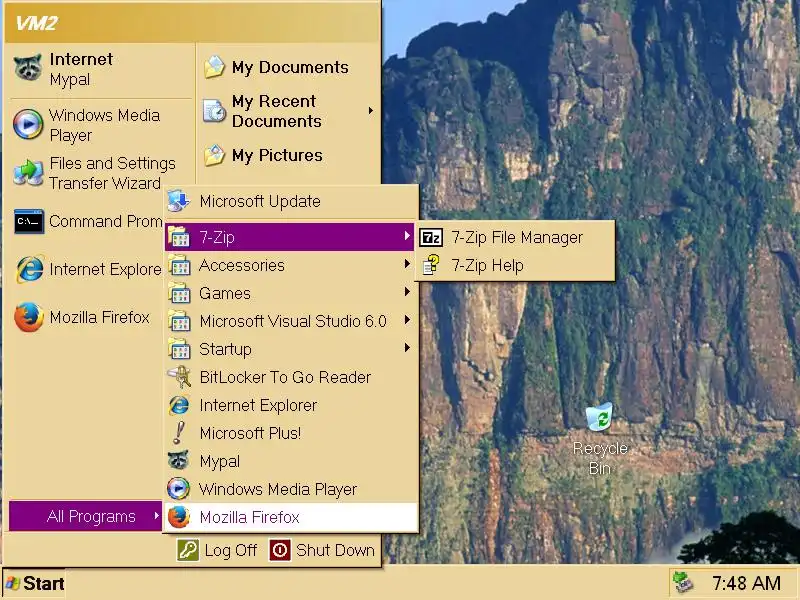Click the Microsoft Visual Studio 6.0 folder icon
The height and width of the screenshot is (600, 800).
[x=179, y=321]
